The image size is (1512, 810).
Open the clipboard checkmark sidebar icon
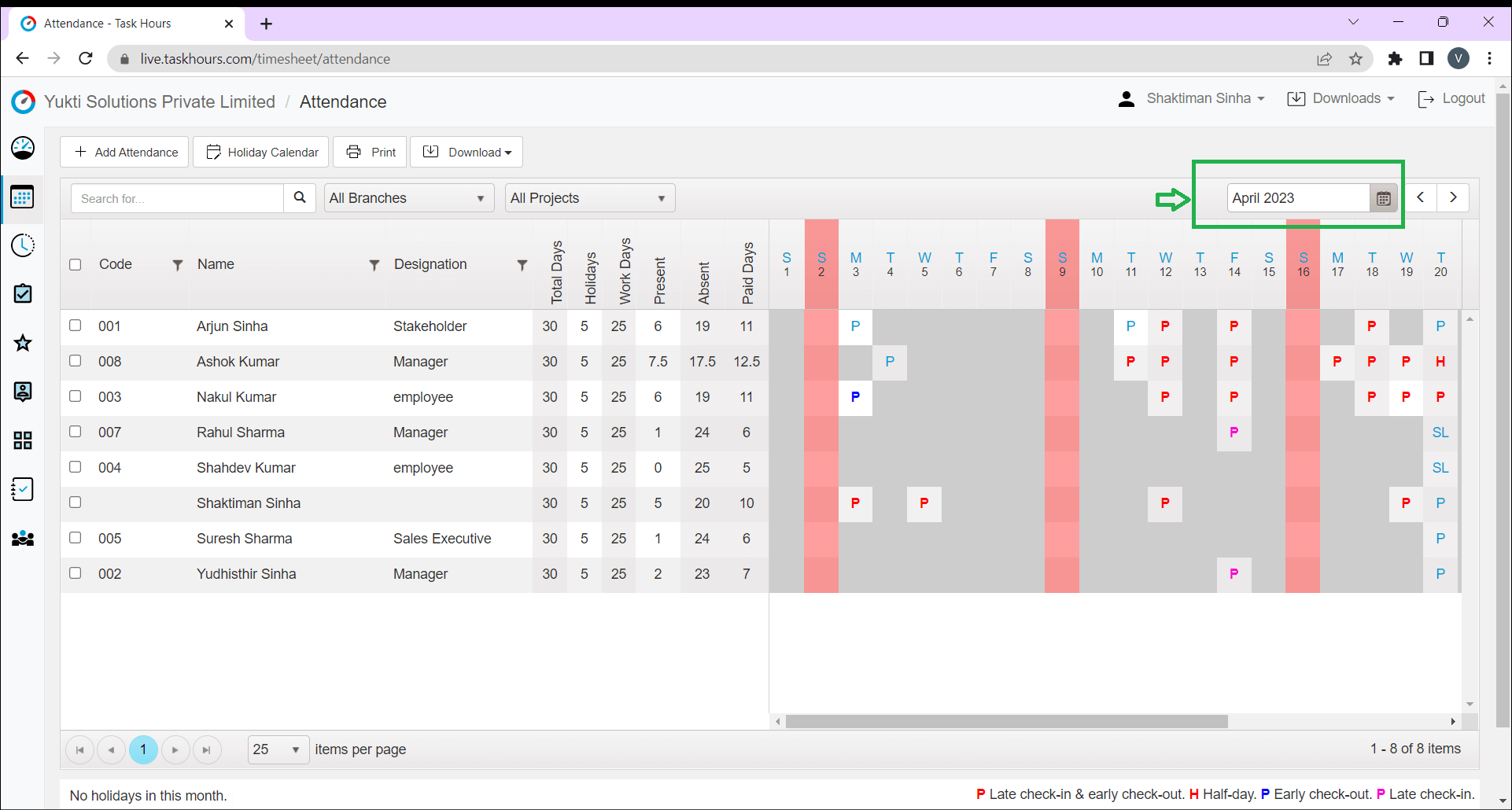[x=23, y=294]
